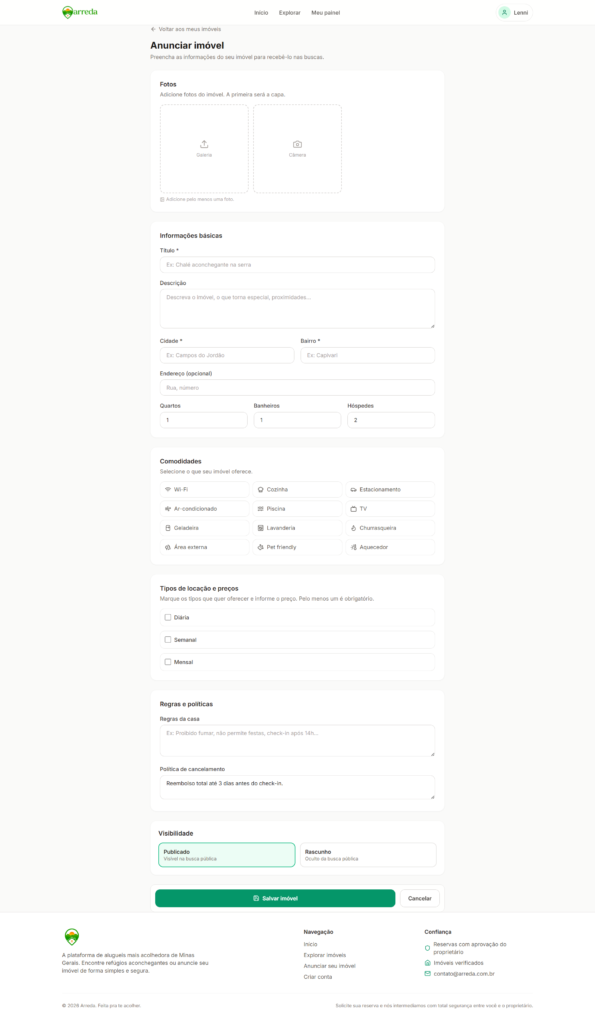Choose the Rascunho visibility option

pyautogui.click(x=368, y=855)
